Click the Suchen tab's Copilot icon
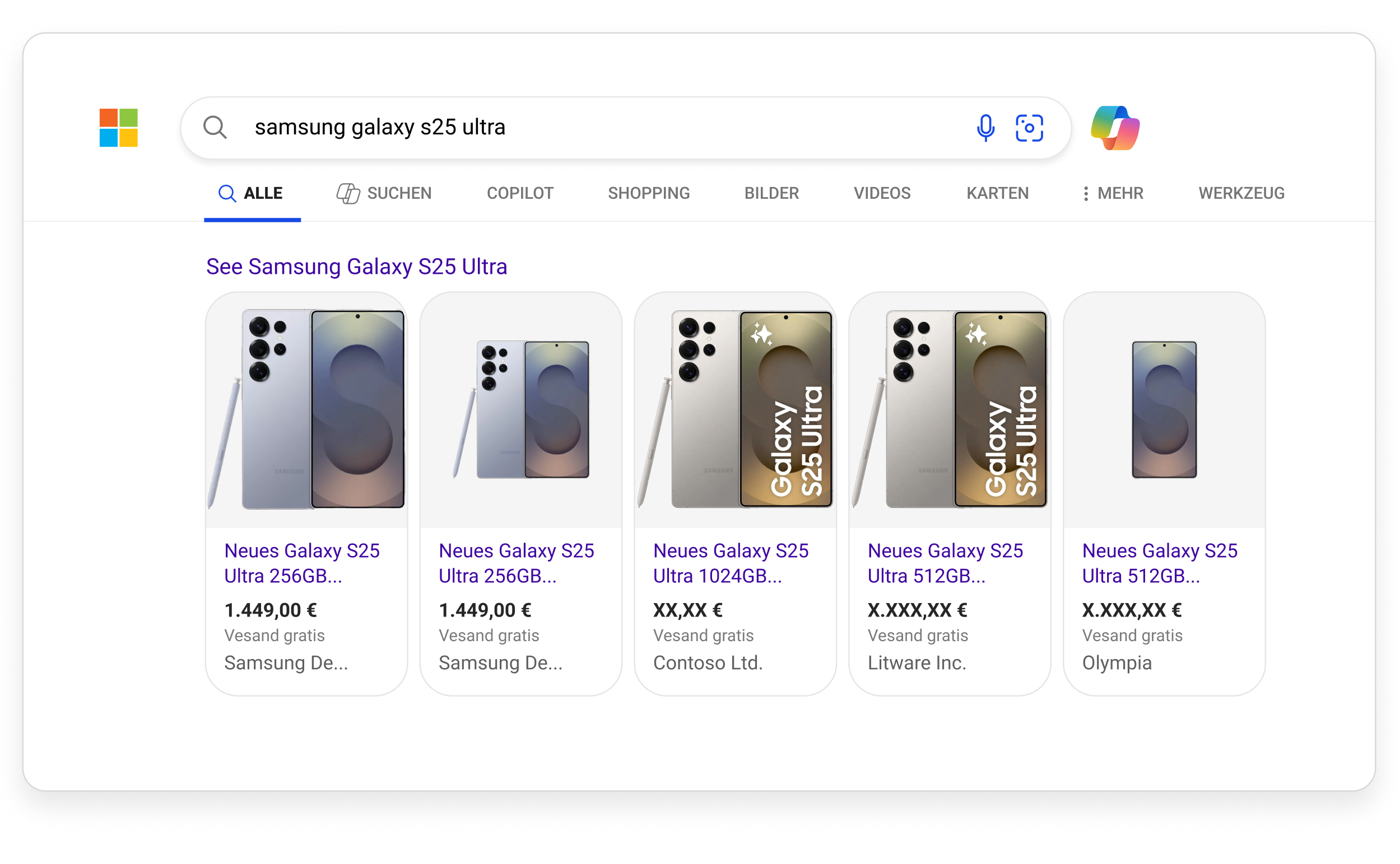1400x864 pixels. tap(347, 194)
